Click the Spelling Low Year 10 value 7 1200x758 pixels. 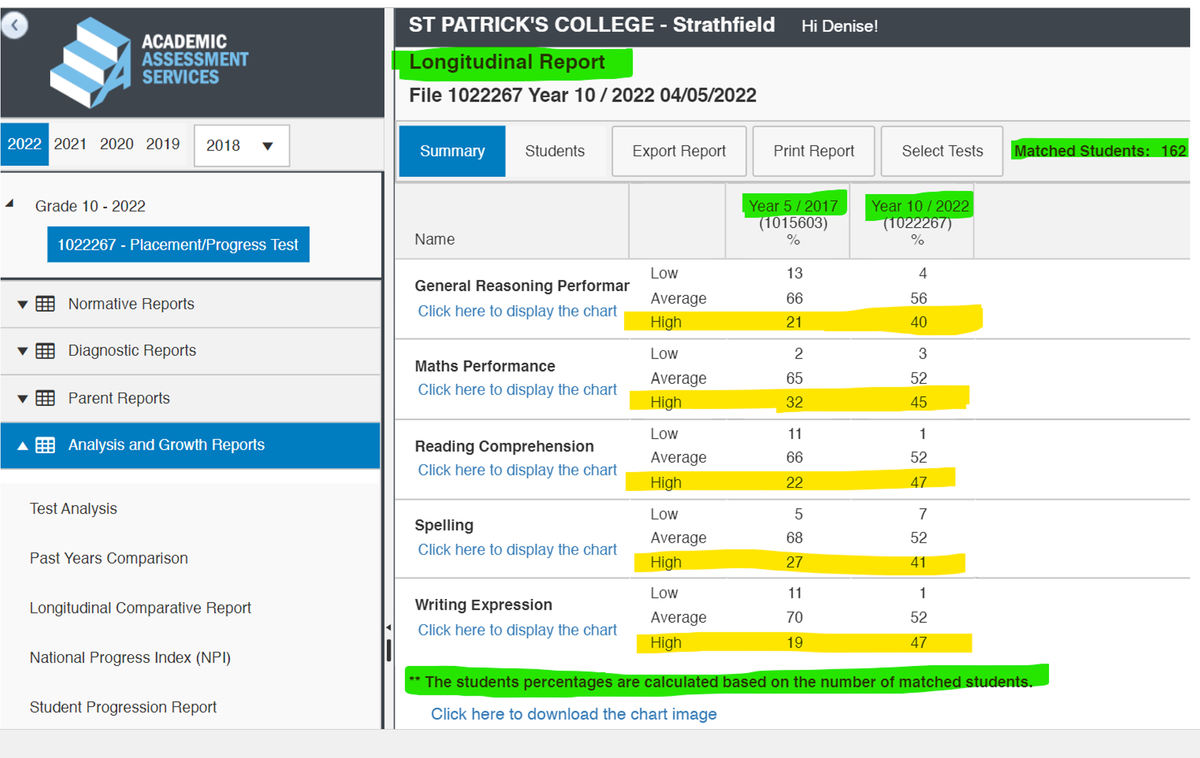tap(922, 514)
